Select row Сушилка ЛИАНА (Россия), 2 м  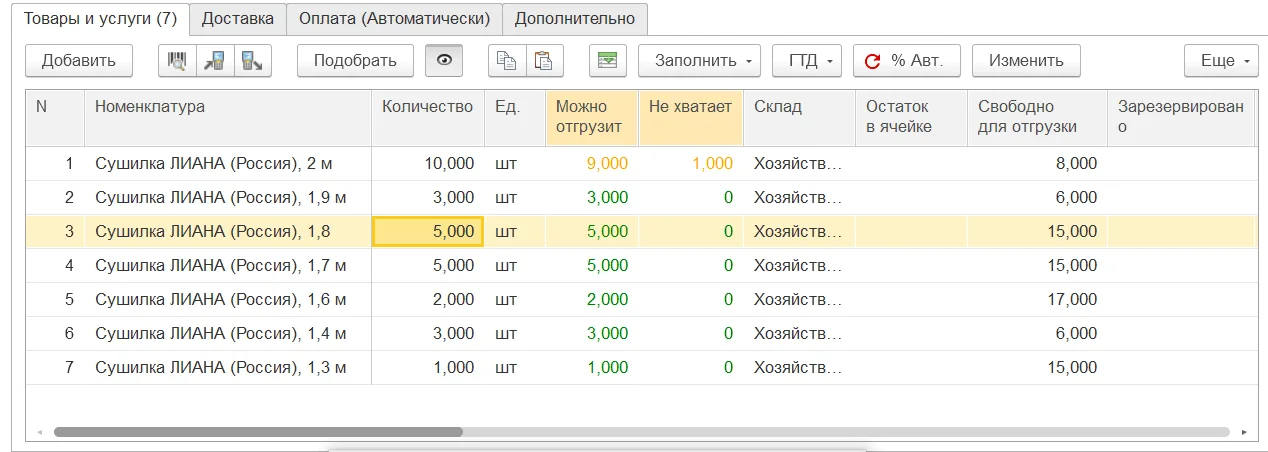[640, 163]
